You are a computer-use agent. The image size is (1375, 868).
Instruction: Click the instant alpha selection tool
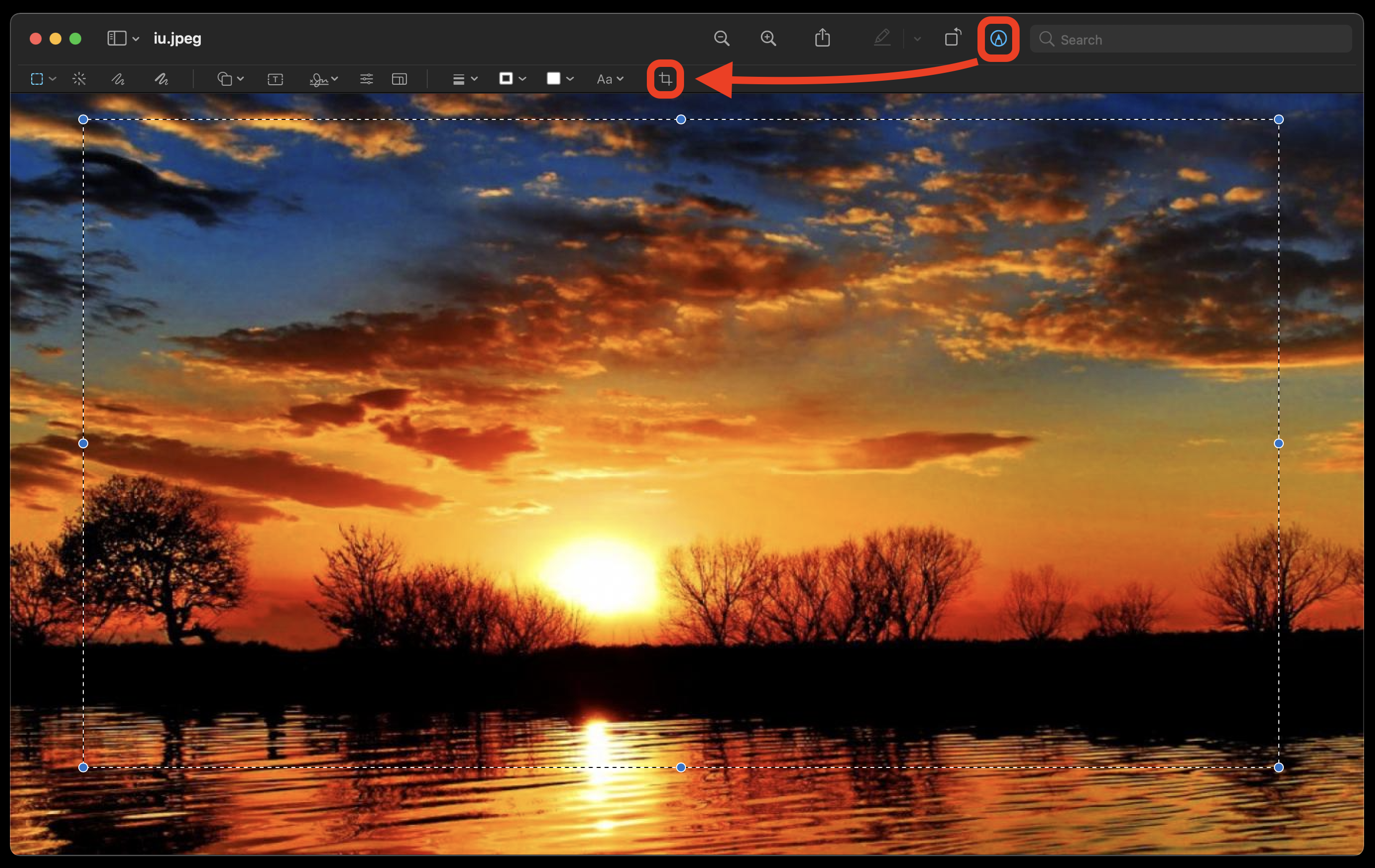pos(80,78)
